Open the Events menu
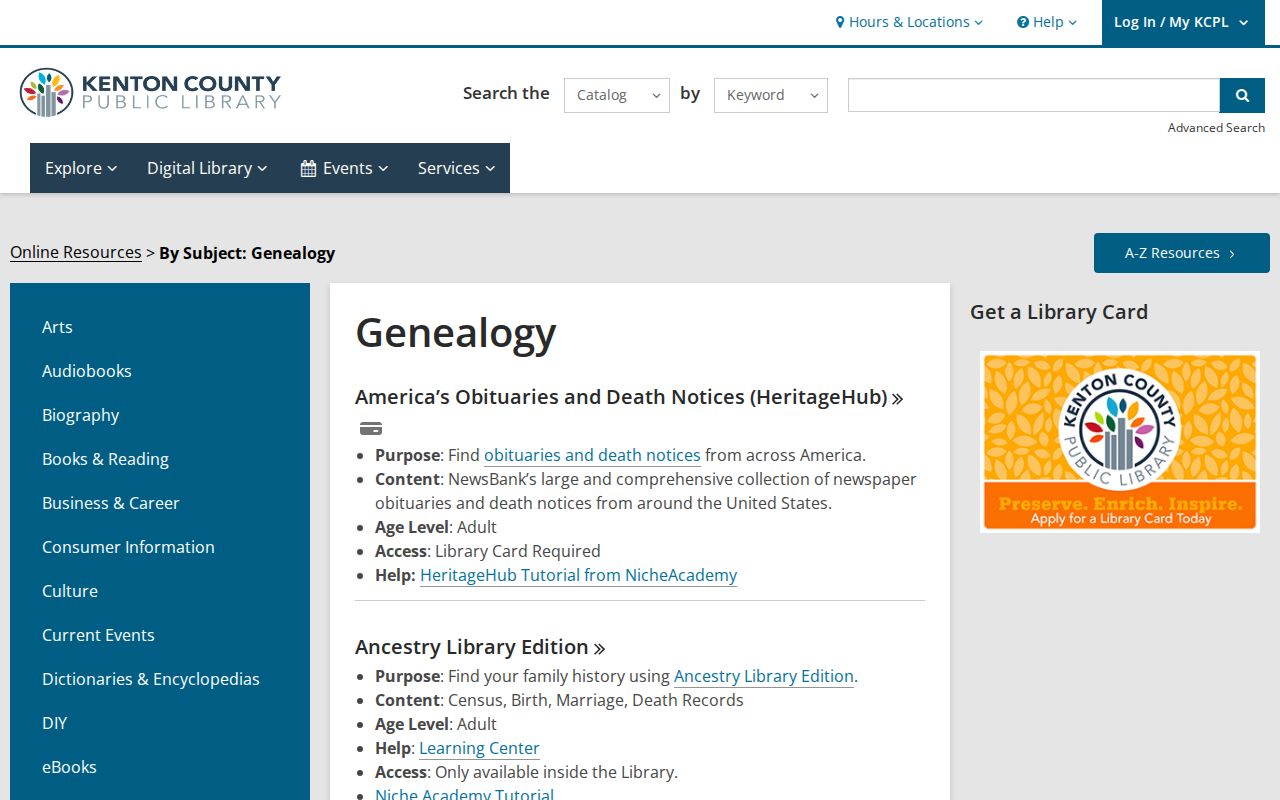Viewport: 1280px width, 800px height. (344, 168)
